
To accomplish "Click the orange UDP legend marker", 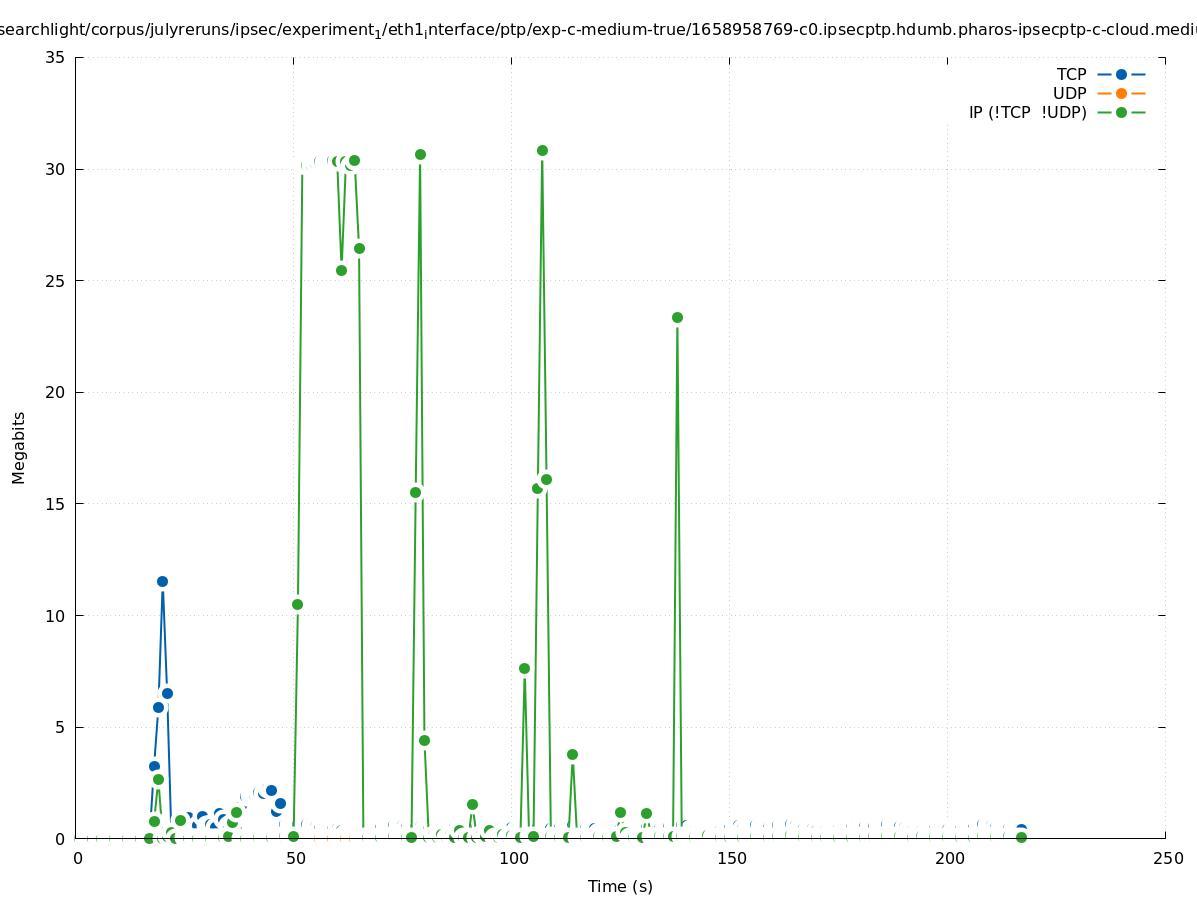I will click(x=1121, y=93).
